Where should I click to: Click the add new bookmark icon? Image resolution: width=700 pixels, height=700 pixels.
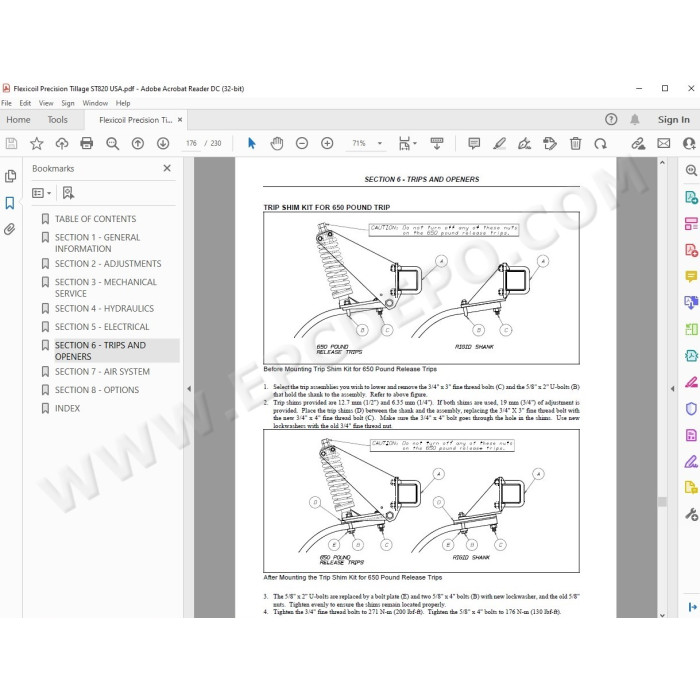click(x=68, y=193)
